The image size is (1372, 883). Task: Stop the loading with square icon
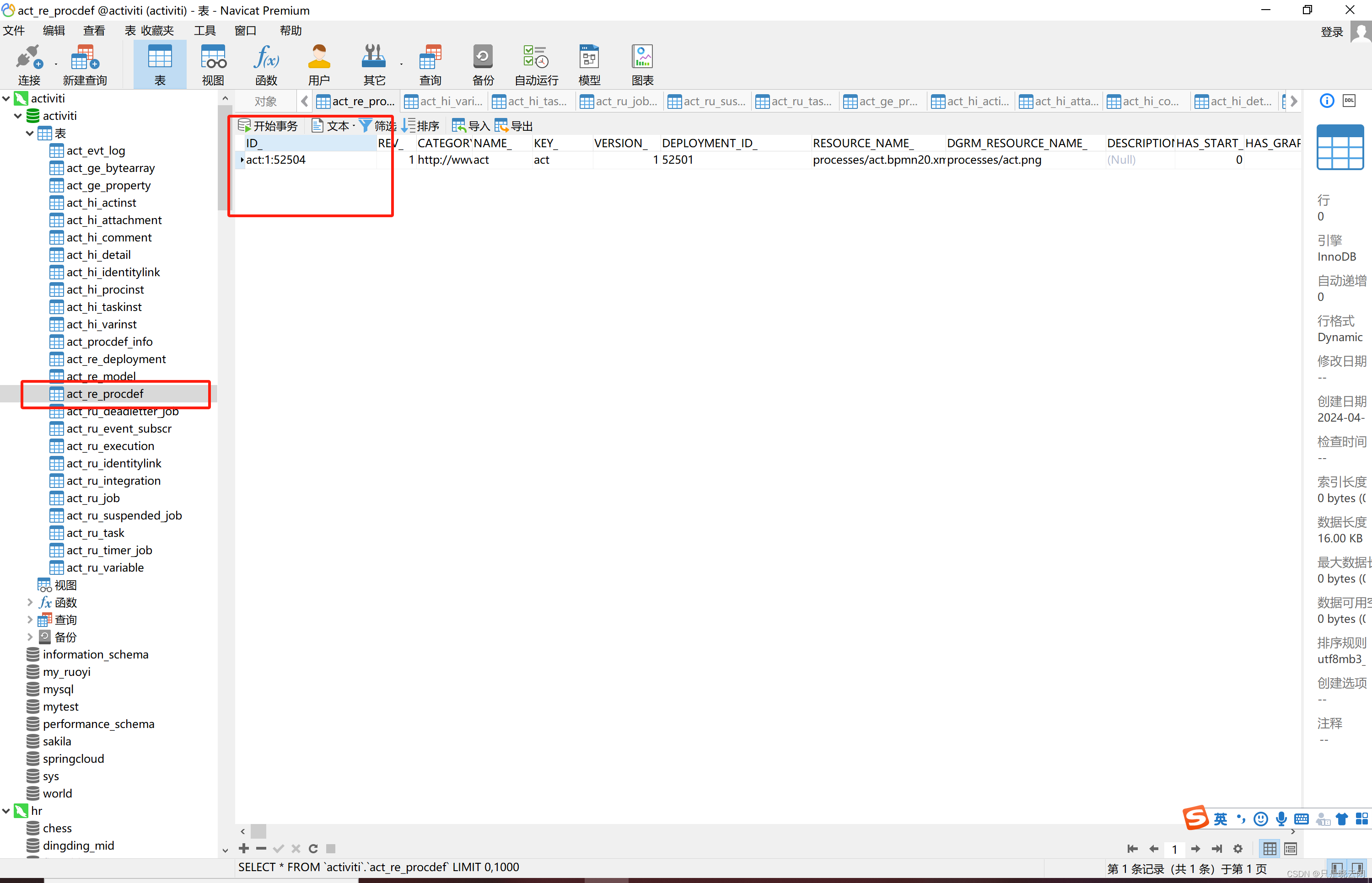[x=331, y=848]
